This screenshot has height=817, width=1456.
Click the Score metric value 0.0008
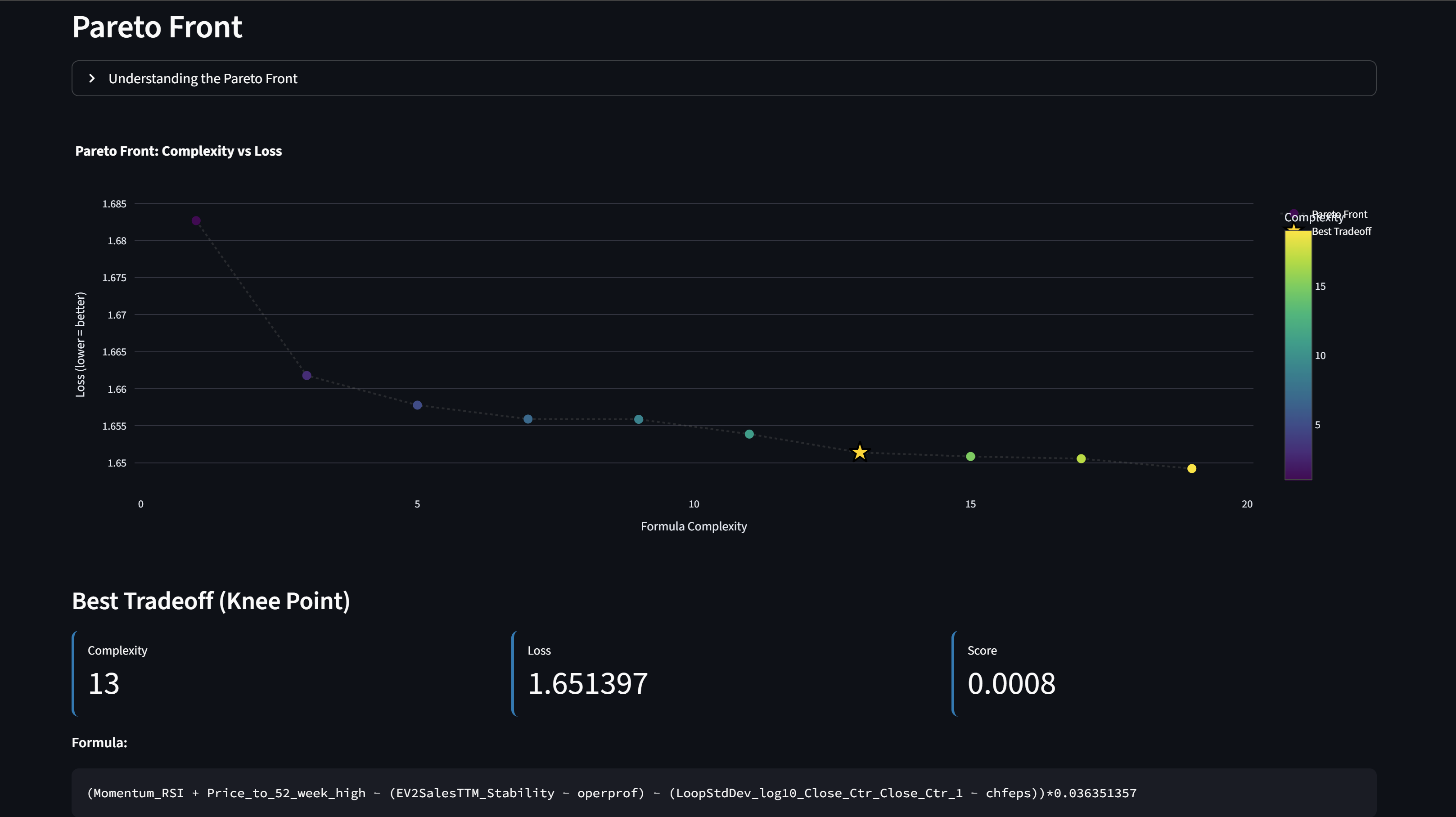(1011, 684)
